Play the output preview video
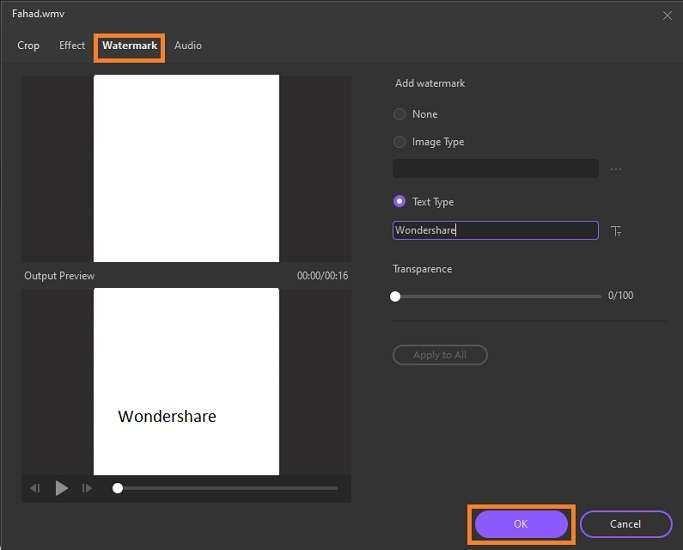Viewport: 683px width, 550px height. 62,488
